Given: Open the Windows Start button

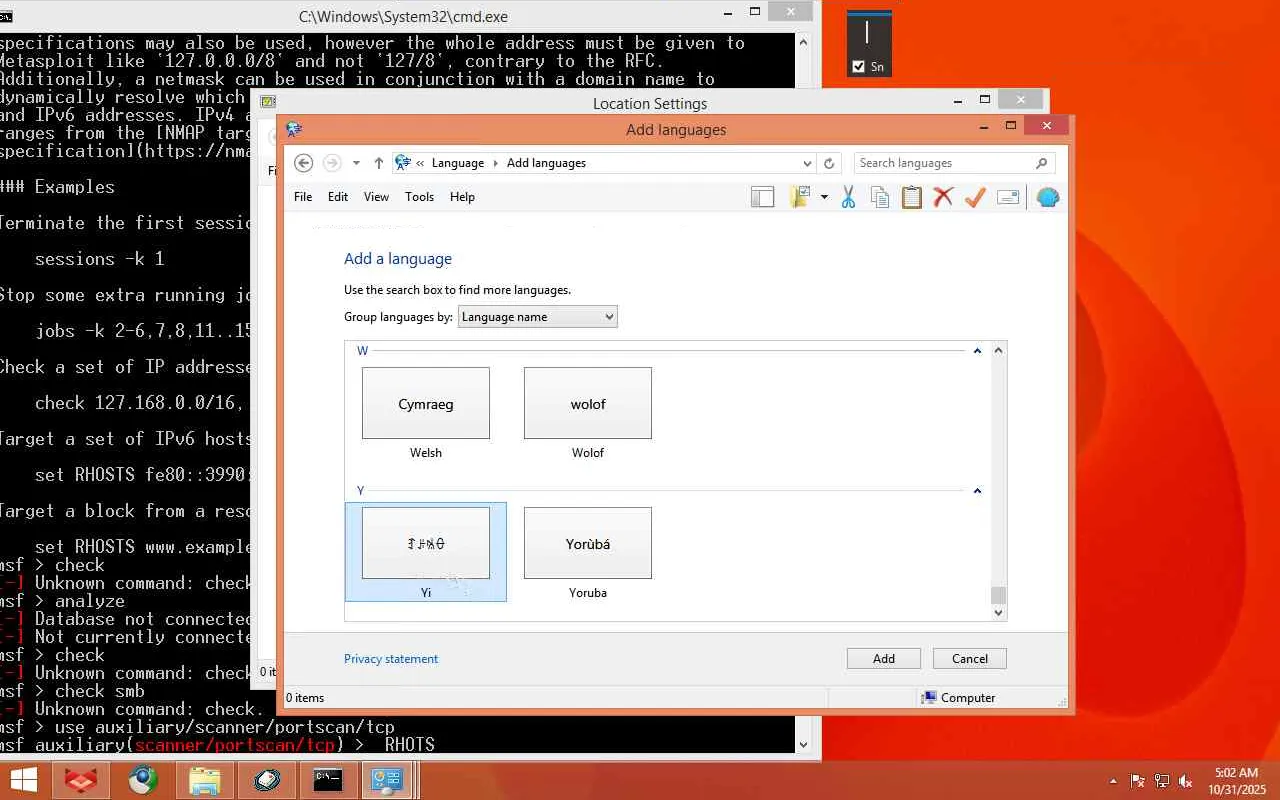Looking at the screenshot, I should click(23, 780).
